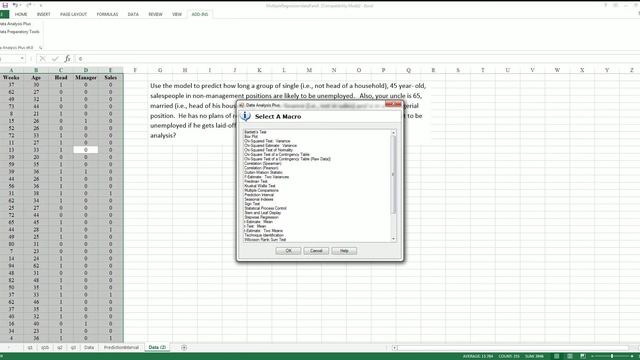Select Box Plot in the macro list
640x360 pixels.
[x=251, y=137]
